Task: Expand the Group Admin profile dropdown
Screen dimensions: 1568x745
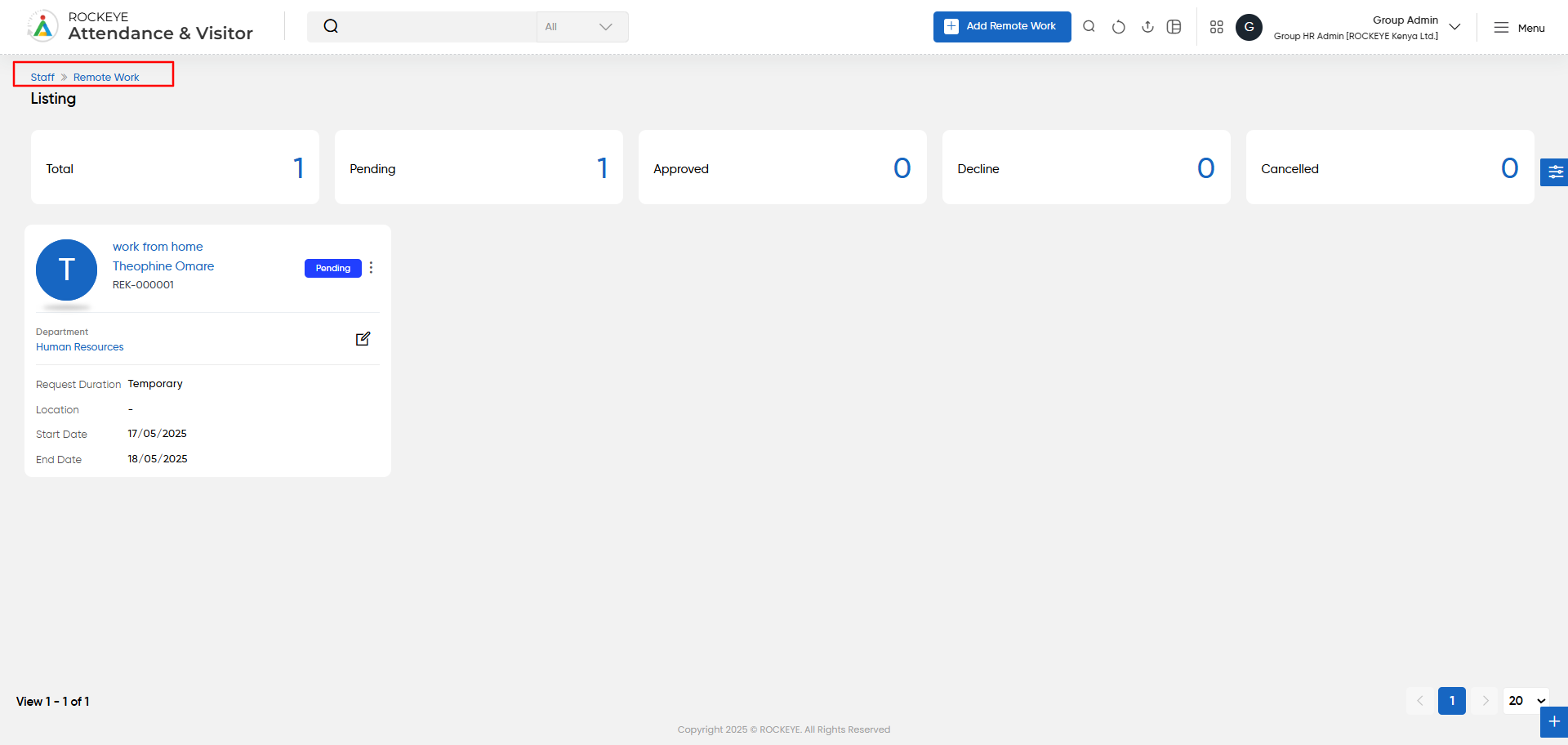Action: point(1454,27)
